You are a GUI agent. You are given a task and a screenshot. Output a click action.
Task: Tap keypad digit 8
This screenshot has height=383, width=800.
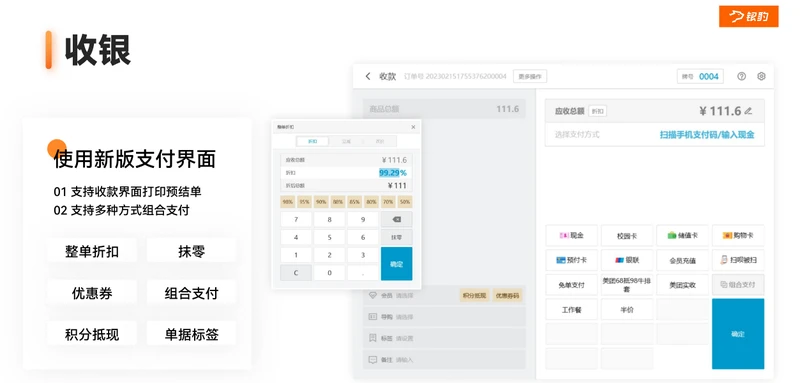pos(330,219)
